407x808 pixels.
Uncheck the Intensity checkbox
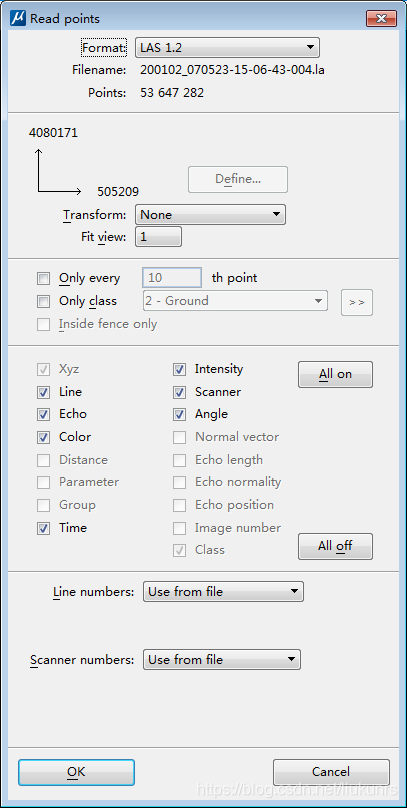coord(179,369)
